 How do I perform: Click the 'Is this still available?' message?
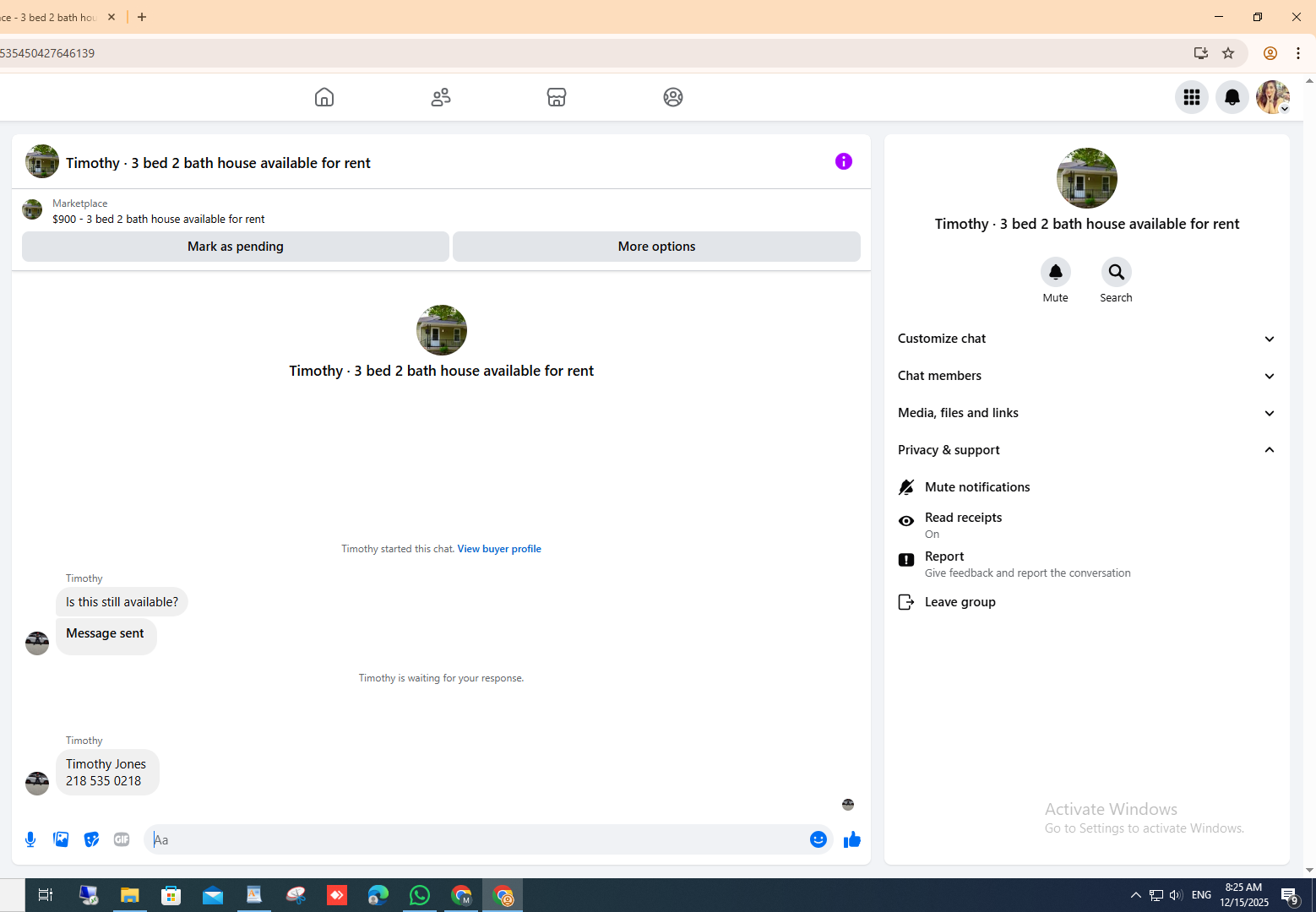click(122, 602)
